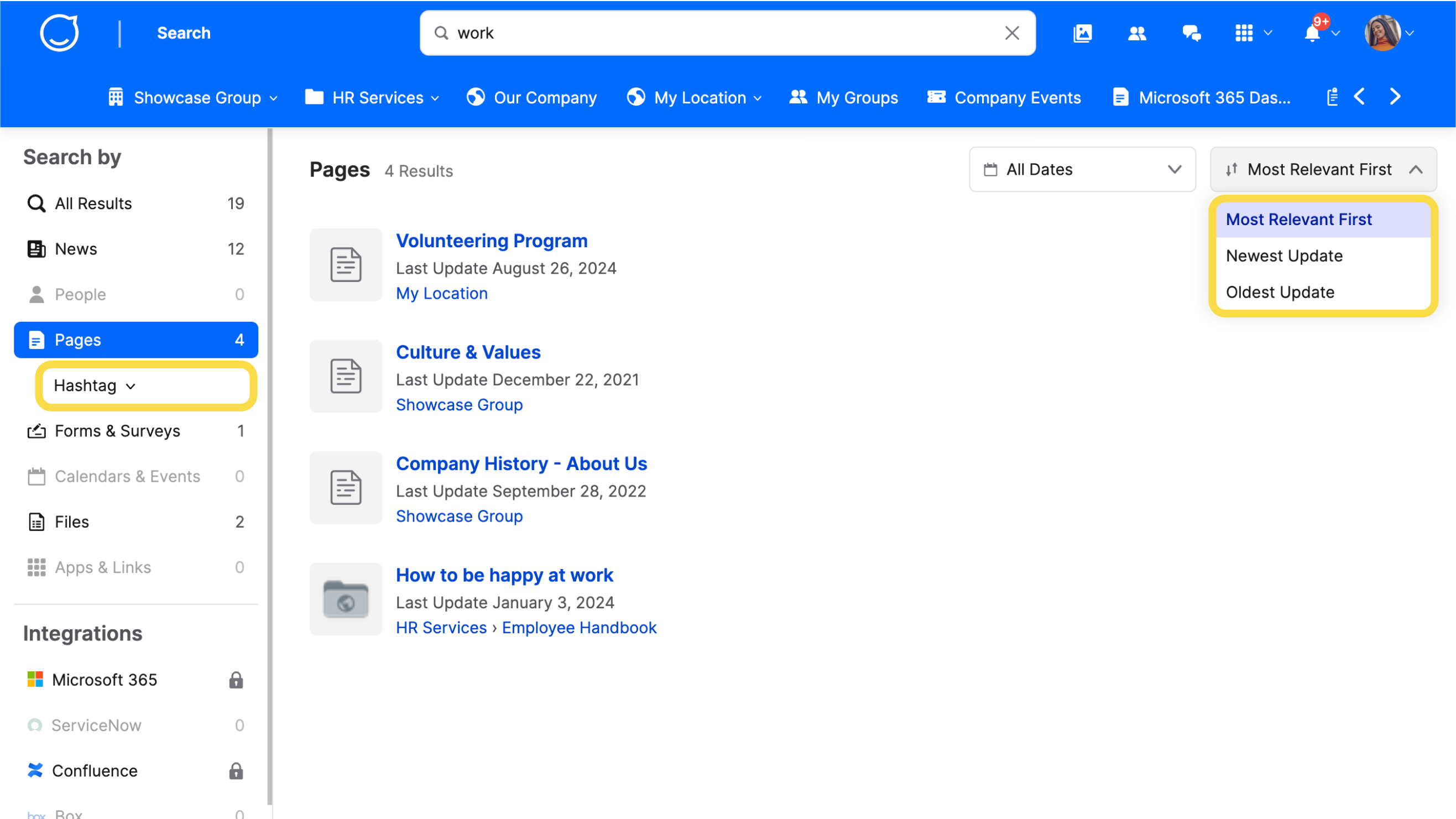Open the notifications bell icon

pos(1312,33)
